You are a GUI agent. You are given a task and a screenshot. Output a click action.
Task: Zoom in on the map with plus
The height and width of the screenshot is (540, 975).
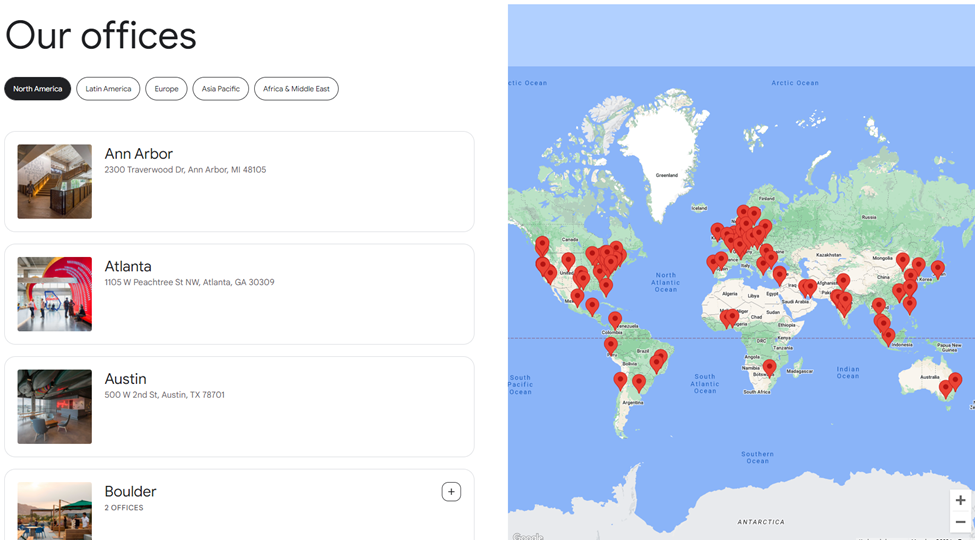(x=960, y=500)
